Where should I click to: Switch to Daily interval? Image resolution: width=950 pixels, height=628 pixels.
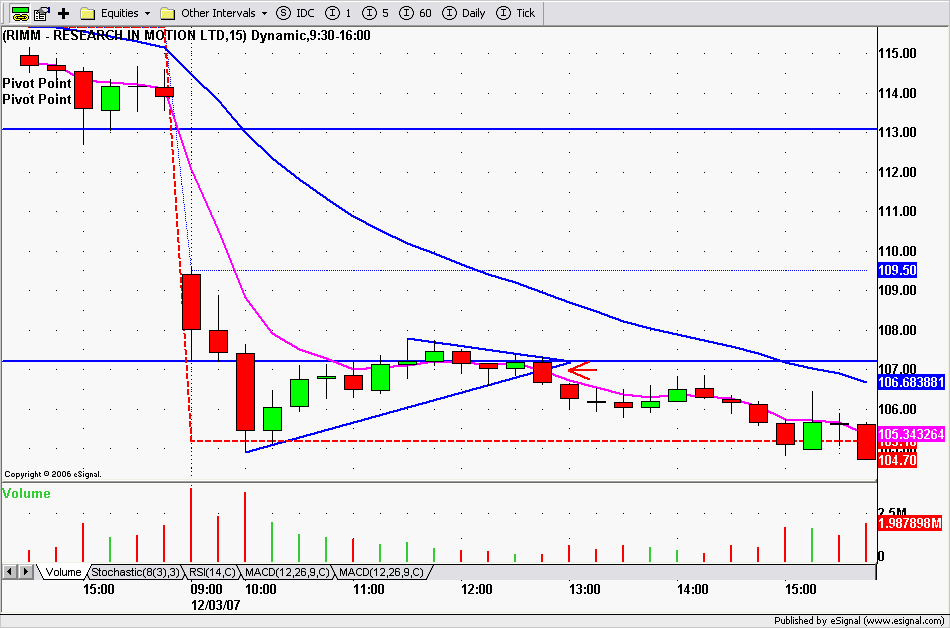click(463, 13)
